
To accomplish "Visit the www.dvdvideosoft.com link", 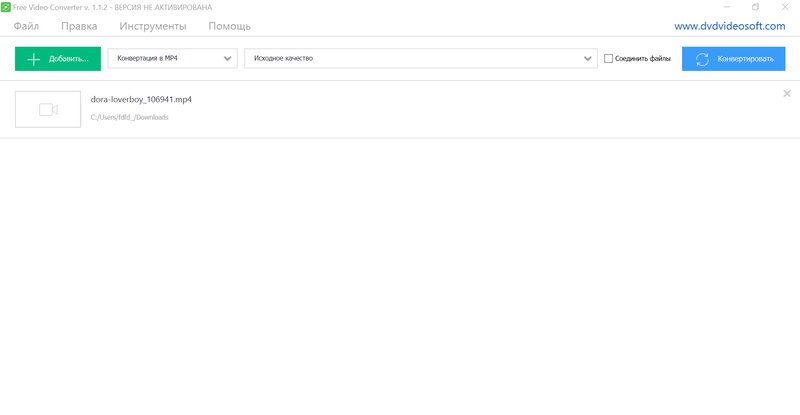I will [x=730, y=26].
